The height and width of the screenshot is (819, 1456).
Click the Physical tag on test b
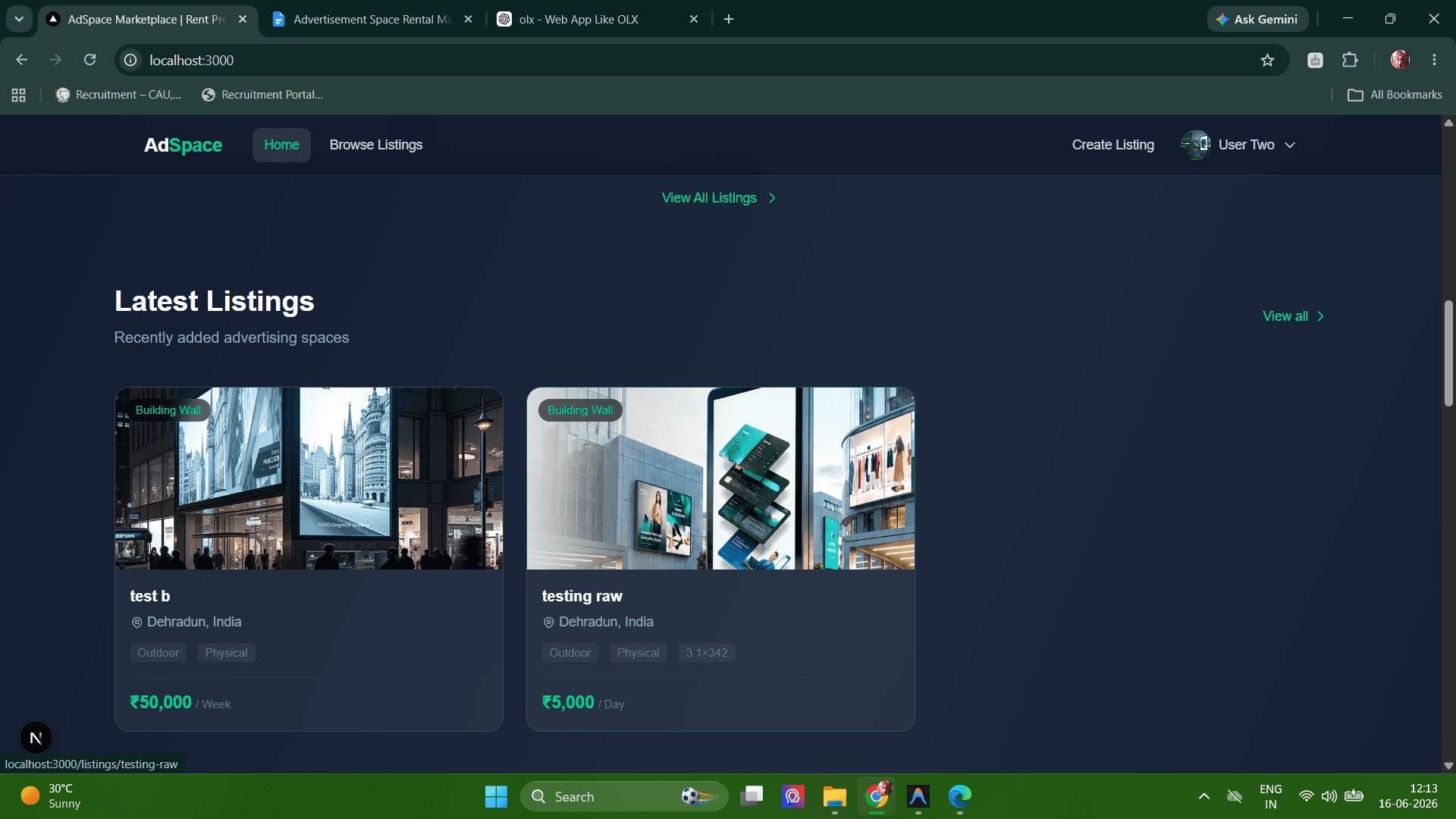click(x=226, y=653)
